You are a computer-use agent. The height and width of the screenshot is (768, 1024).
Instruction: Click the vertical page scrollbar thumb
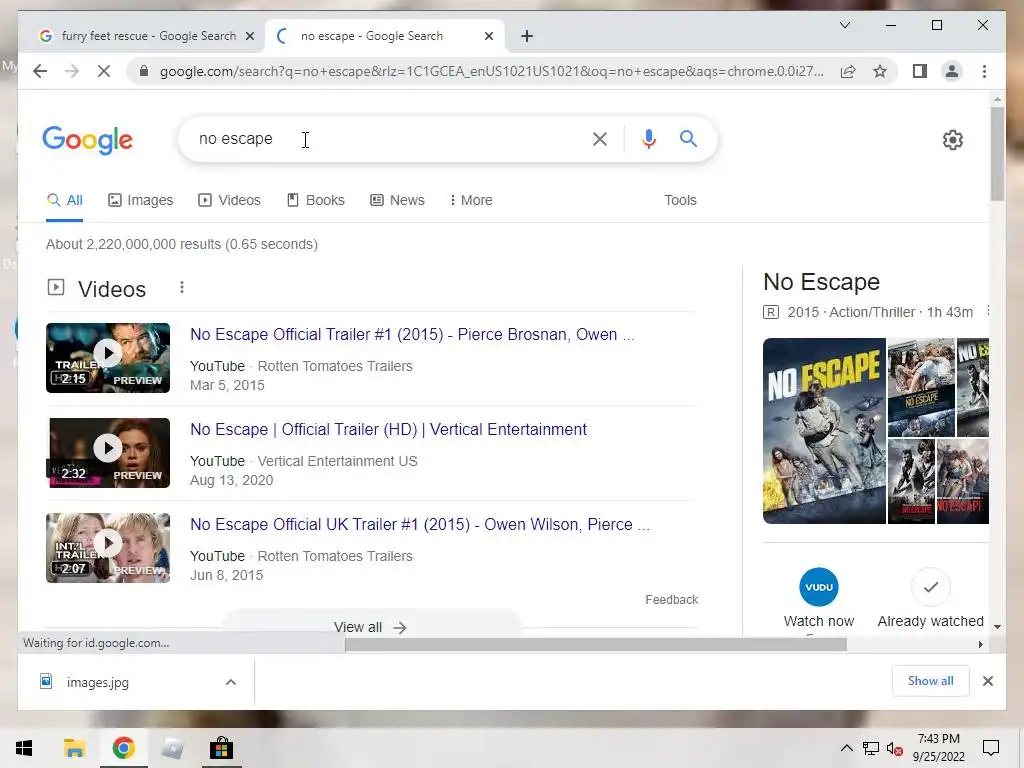pyautogui.click(x=997, y=154)
